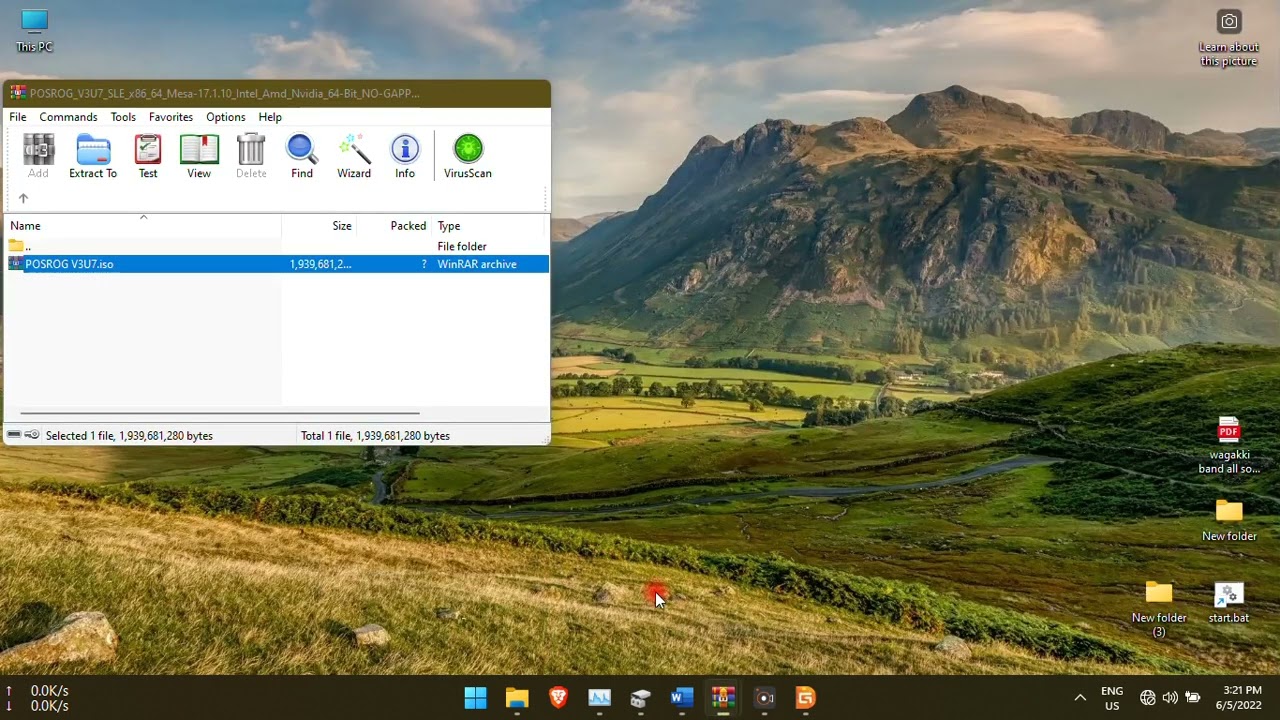This screenshot has height=720, width=1280.
Task: Go up one level arrow
Action: click(23, 198)
